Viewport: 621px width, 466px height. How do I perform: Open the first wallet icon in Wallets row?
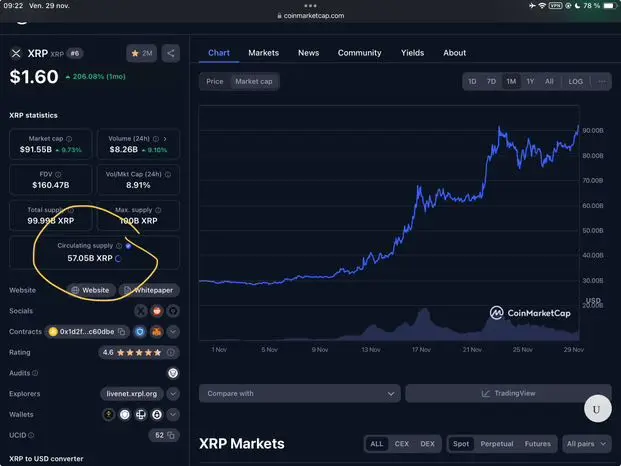[x=109, y=415]
